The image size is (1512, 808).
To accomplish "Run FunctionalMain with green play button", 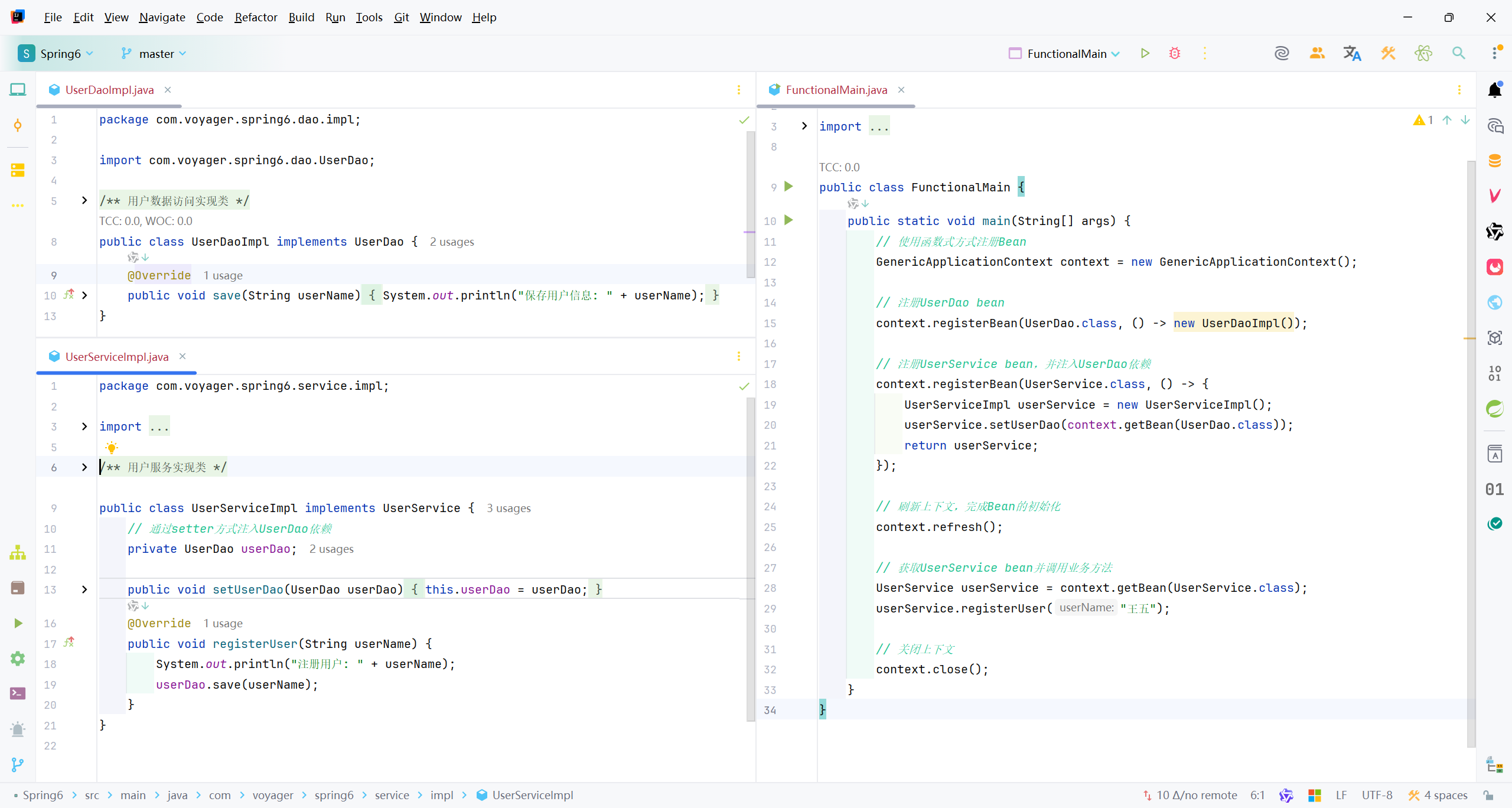I will click(x=1145, y=54).
